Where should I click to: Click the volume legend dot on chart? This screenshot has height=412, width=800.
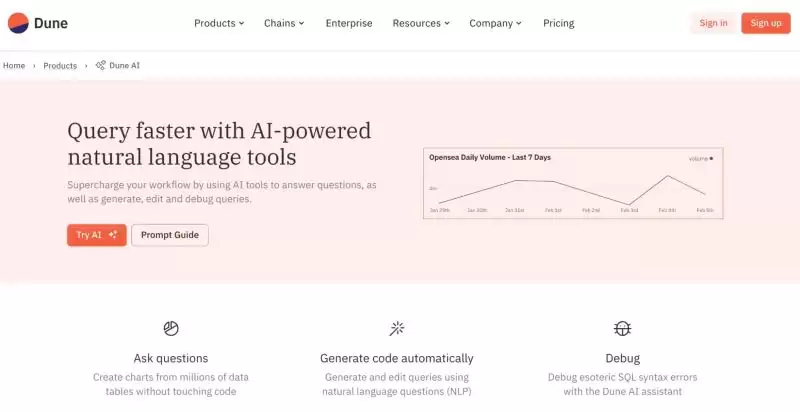tap(711, 158)
